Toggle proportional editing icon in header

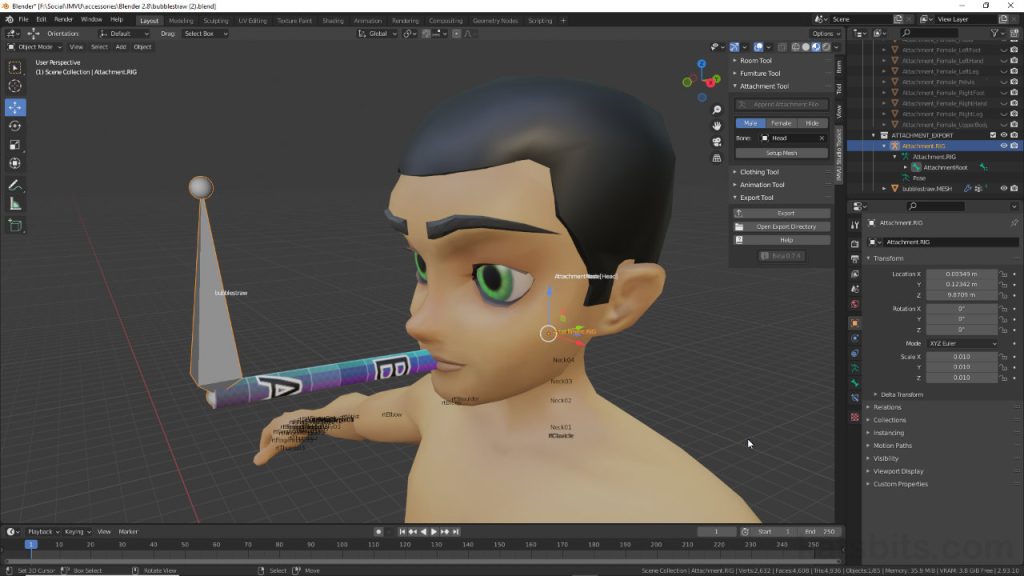(x=457, y=33)
